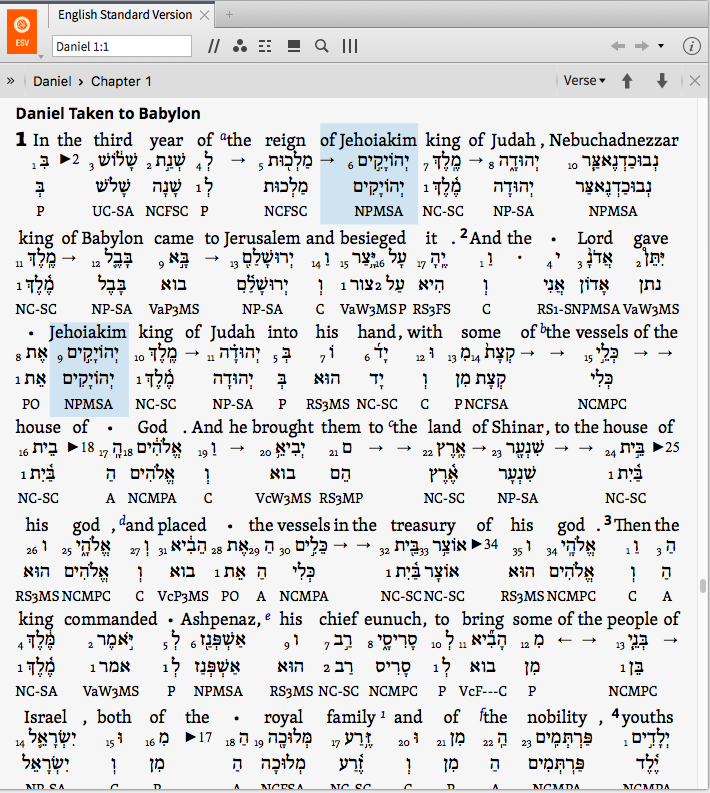Click the word 'Israel' in verse 3
The height and width of the screenshot is (793, 710).
[45, 717]
